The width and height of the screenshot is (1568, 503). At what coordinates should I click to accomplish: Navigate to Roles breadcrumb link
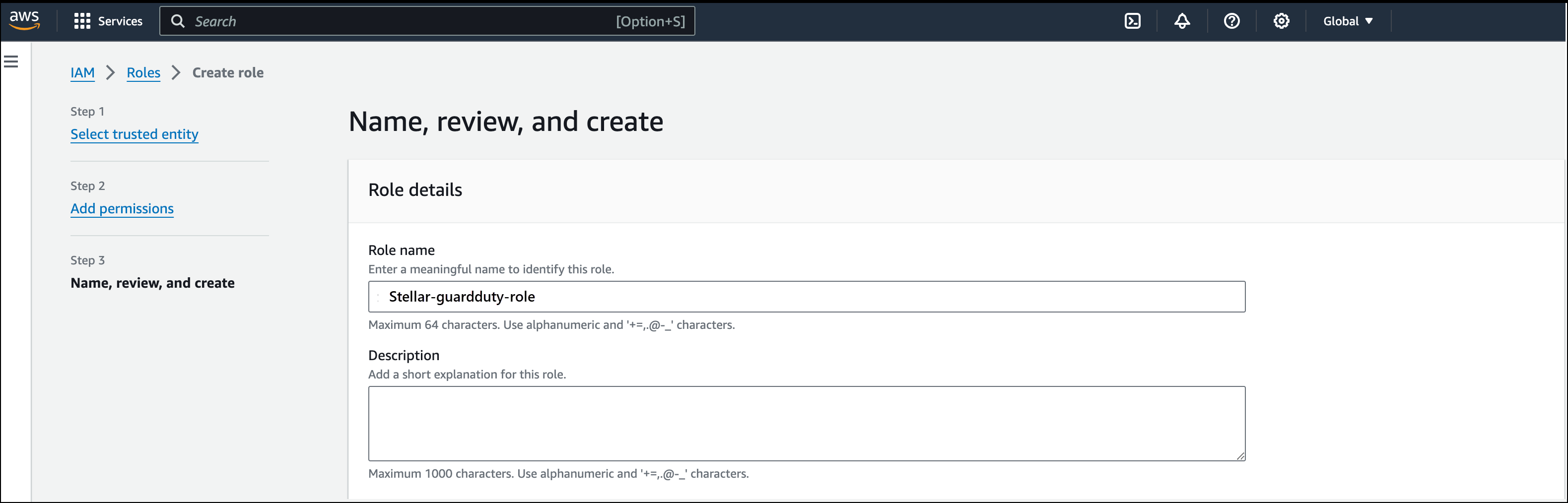[143, 72]
